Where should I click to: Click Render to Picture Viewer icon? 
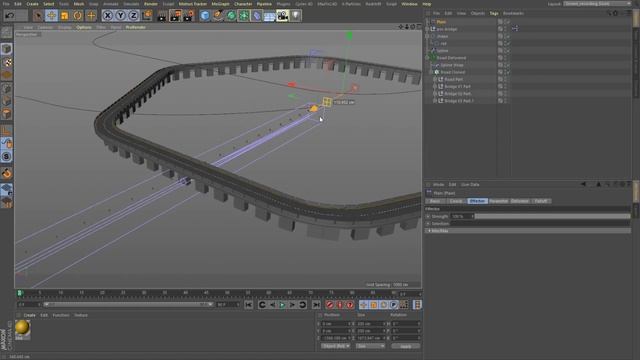[175, 16]
